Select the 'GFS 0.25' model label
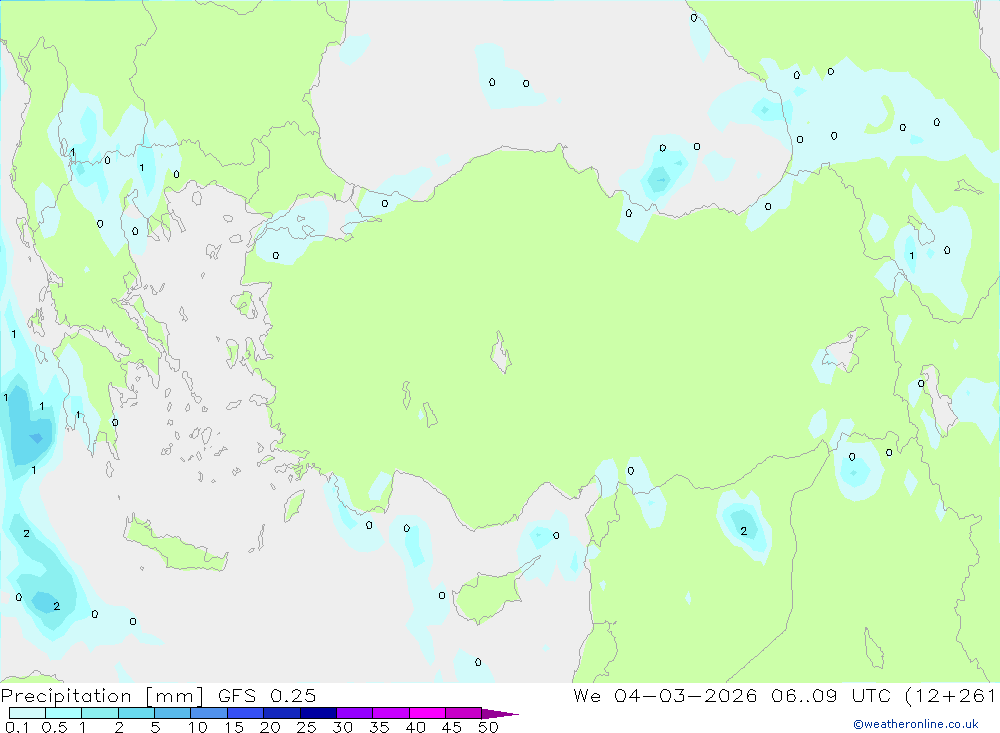Screen dimensions: 1000x733 [267, 695]
